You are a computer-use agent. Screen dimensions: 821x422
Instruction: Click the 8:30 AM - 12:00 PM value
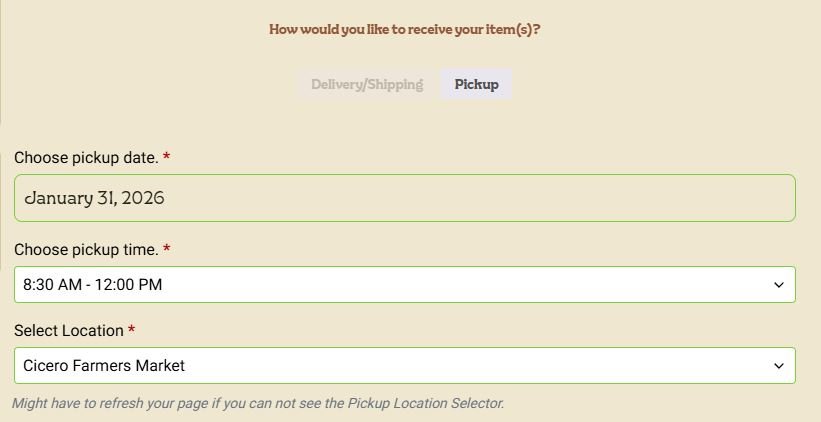coord(92,285)
